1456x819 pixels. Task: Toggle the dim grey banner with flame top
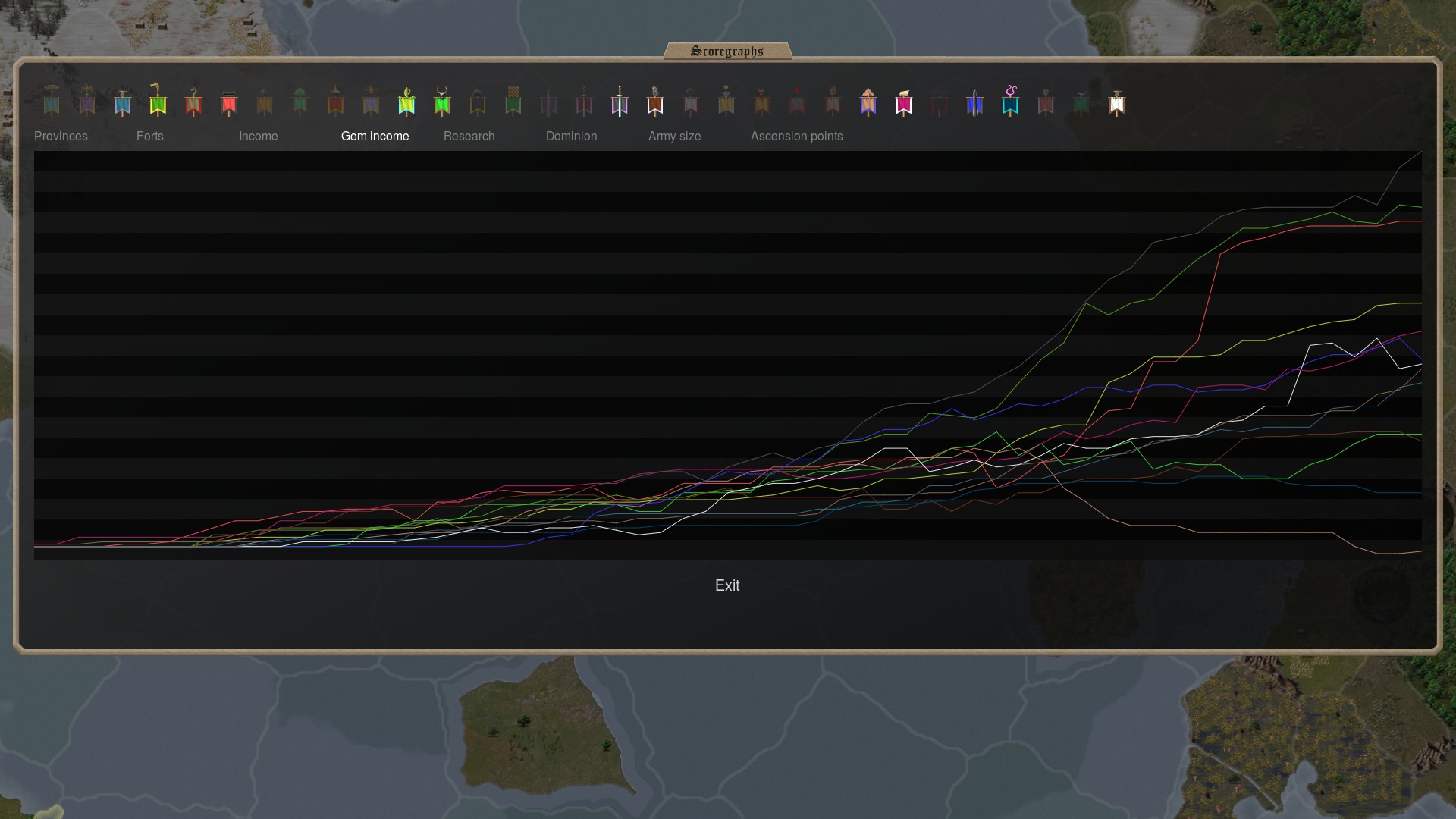click(833, 100)
